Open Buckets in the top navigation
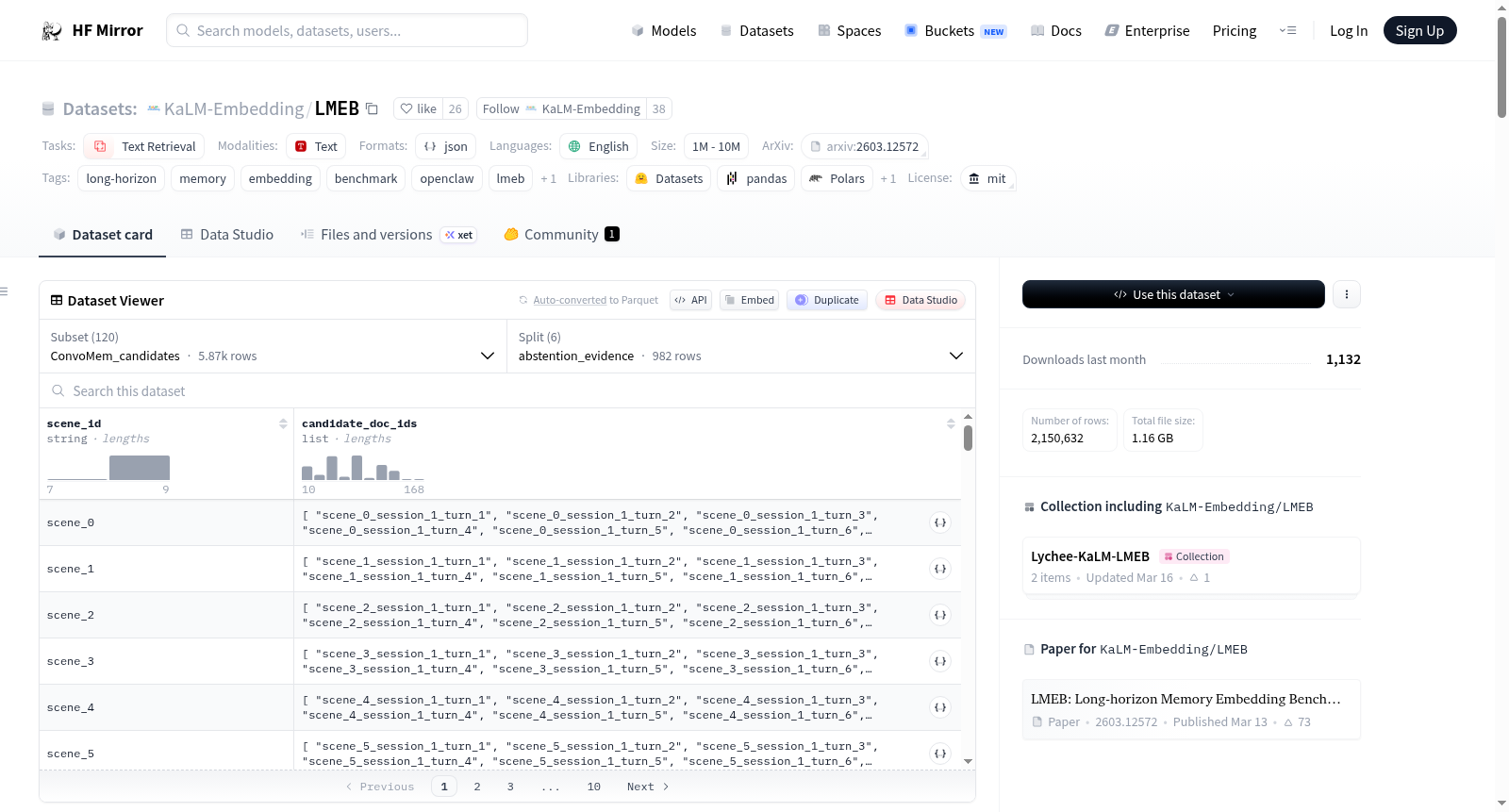Image resolution: width=1509 pixels, height=812 pixels. tap(955, 31)
